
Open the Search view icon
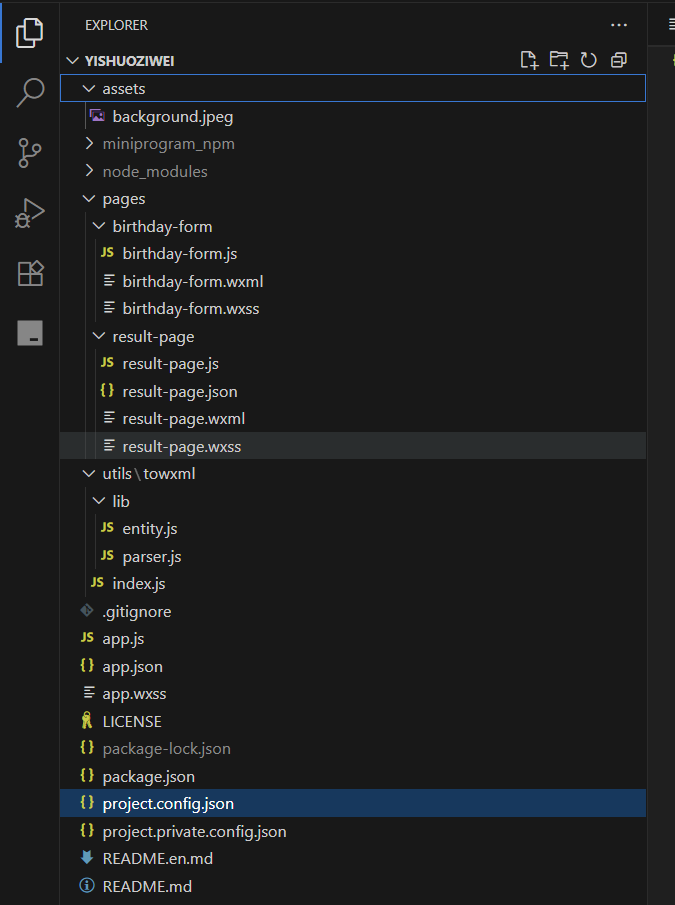[30, 93]
